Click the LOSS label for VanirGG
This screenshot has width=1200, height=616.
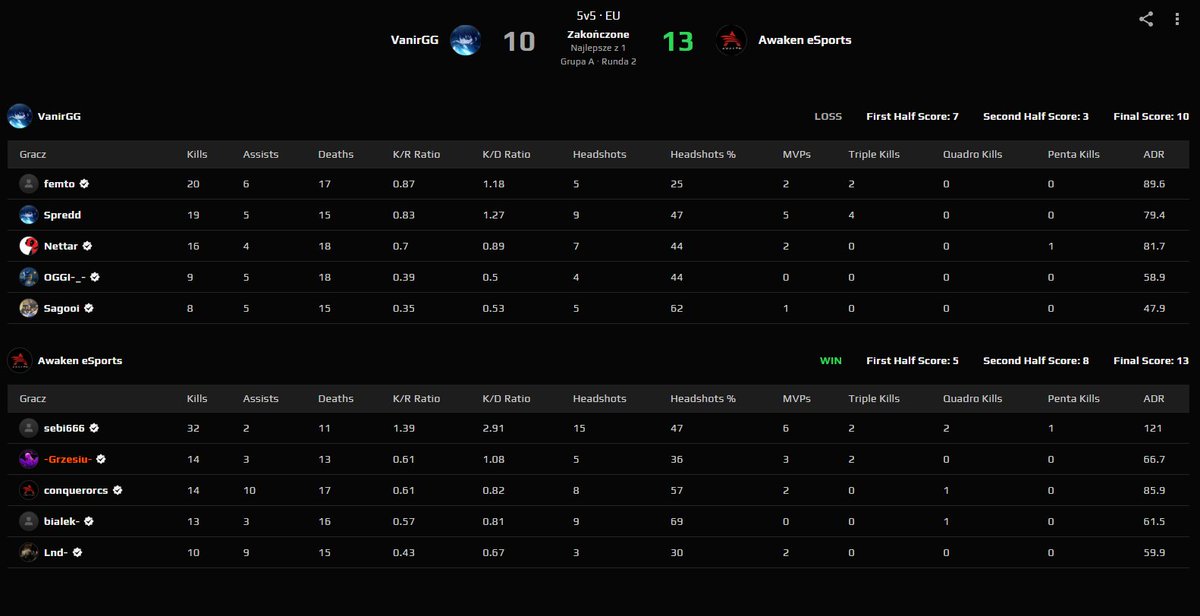point(828,116)
